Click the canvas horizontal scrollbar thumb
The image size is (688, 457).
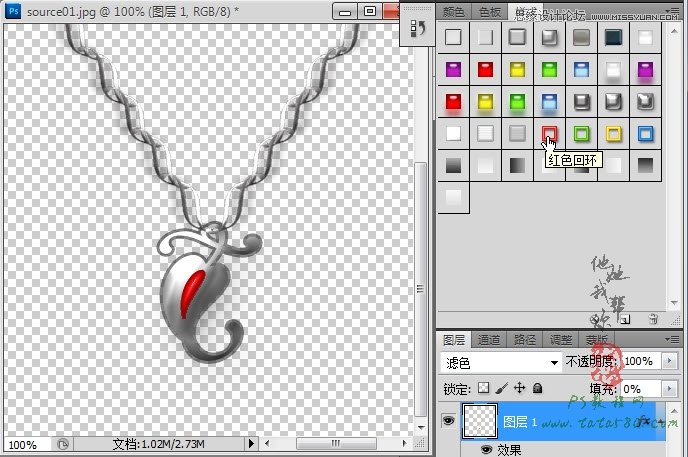336,443
